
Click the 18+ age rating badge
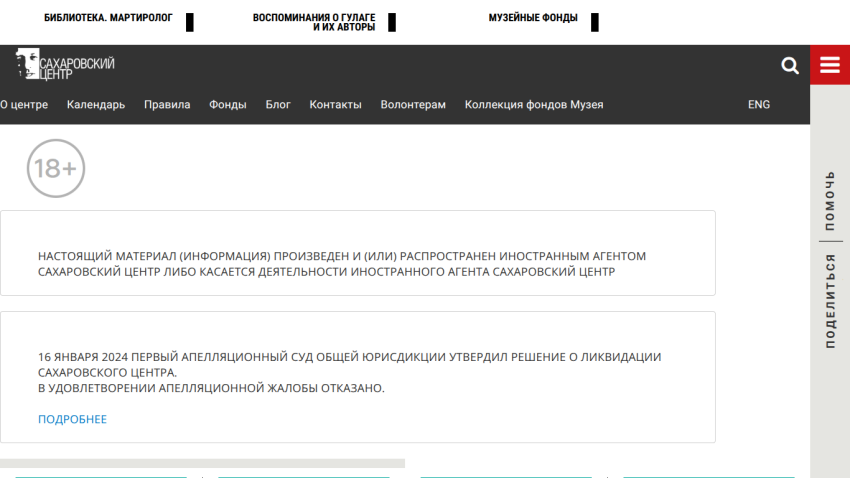tap(56, 169)
